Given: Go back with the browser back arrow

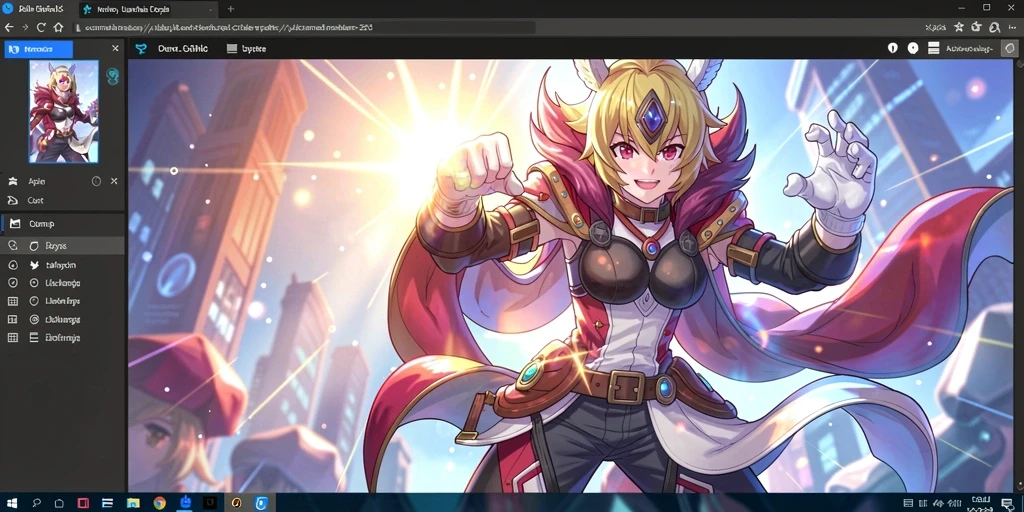Looking at the screenshot, I should click(x=8, y=27).
